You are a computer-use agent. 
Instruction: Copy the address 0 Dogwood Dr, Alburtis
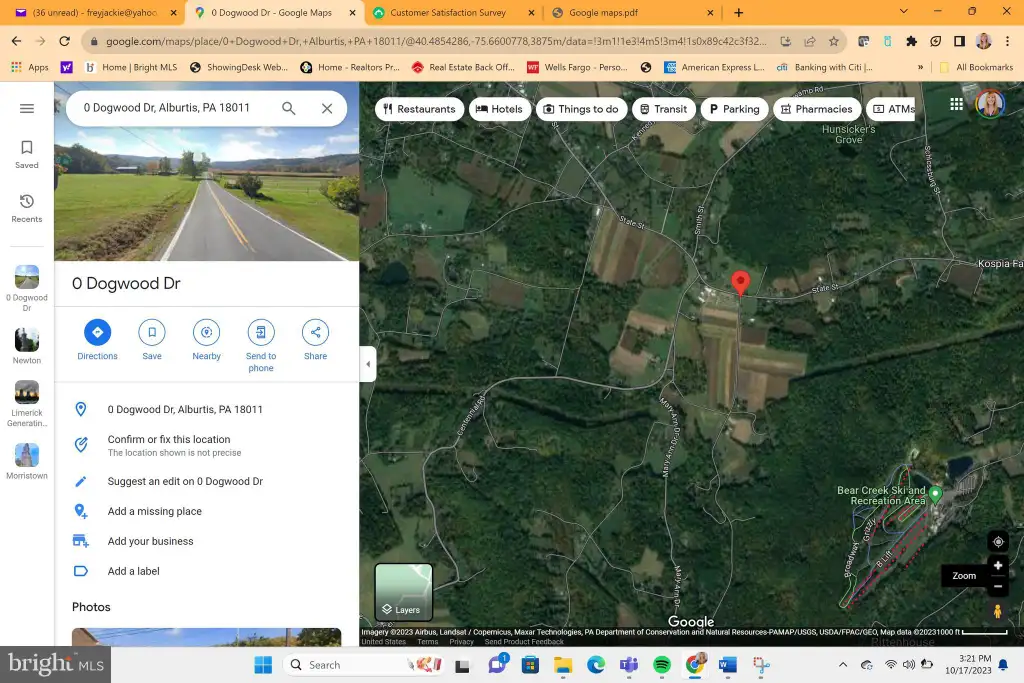click(206, 409)
